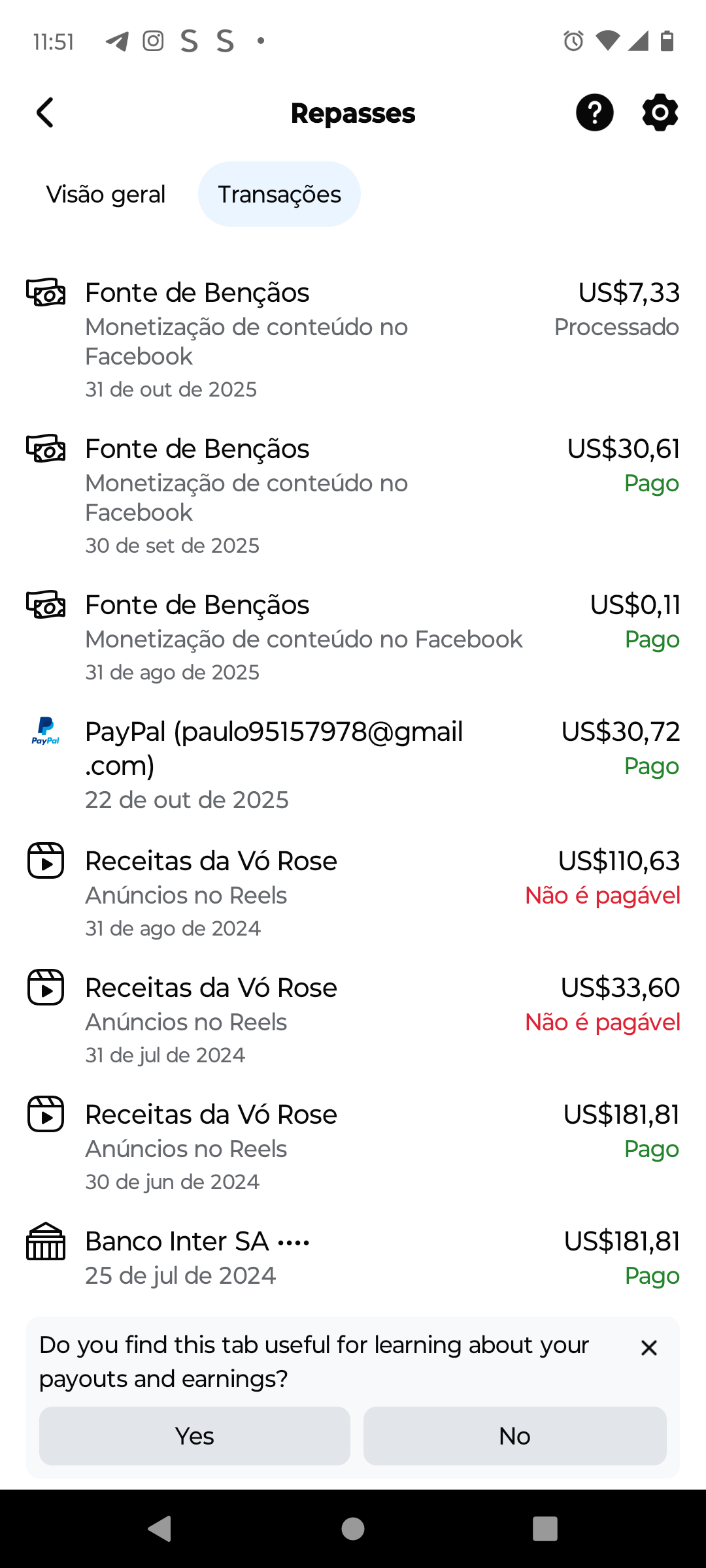Open the settings gear icon
706x1568 pixels.
point(660,112)
